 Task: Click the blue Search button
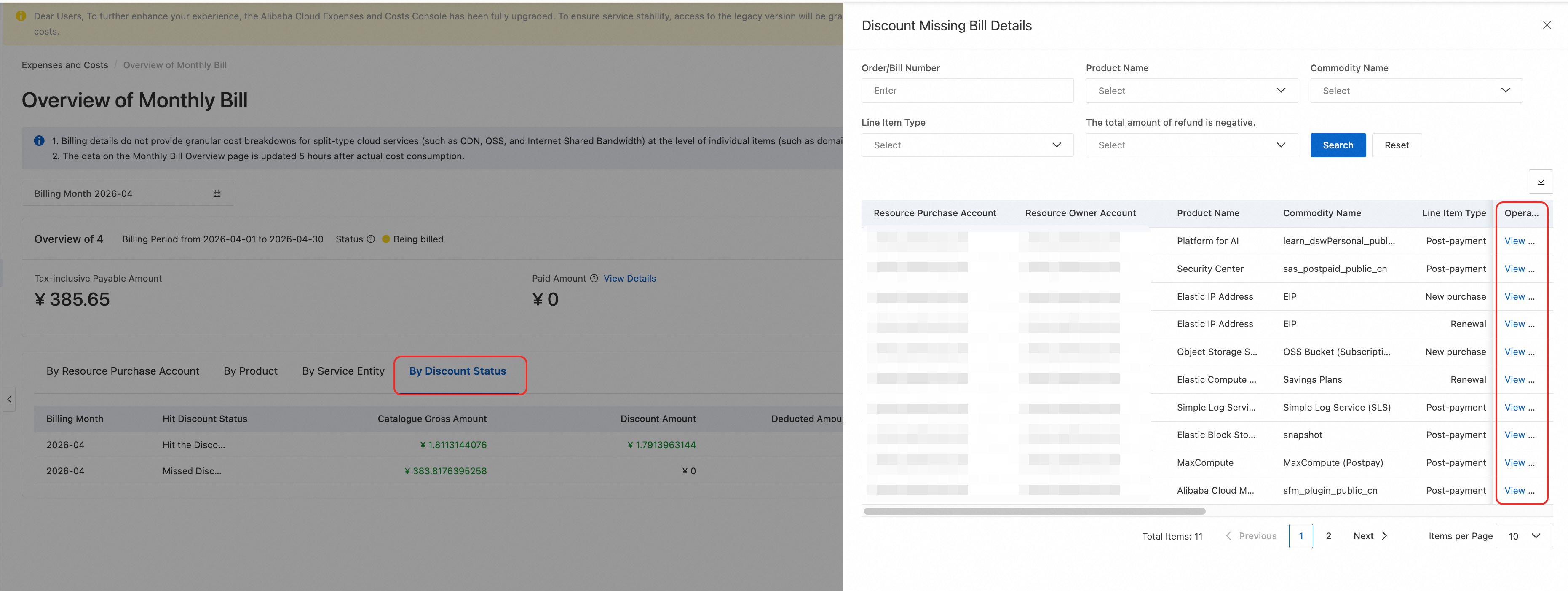pos(1337,145)
